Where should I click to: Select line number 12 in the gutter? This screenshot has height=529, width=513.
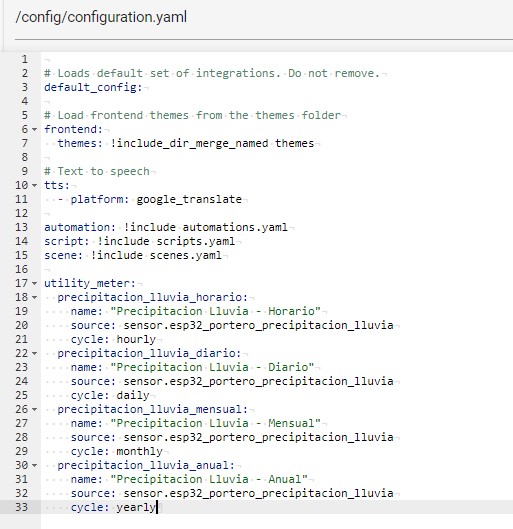(21, 213)
